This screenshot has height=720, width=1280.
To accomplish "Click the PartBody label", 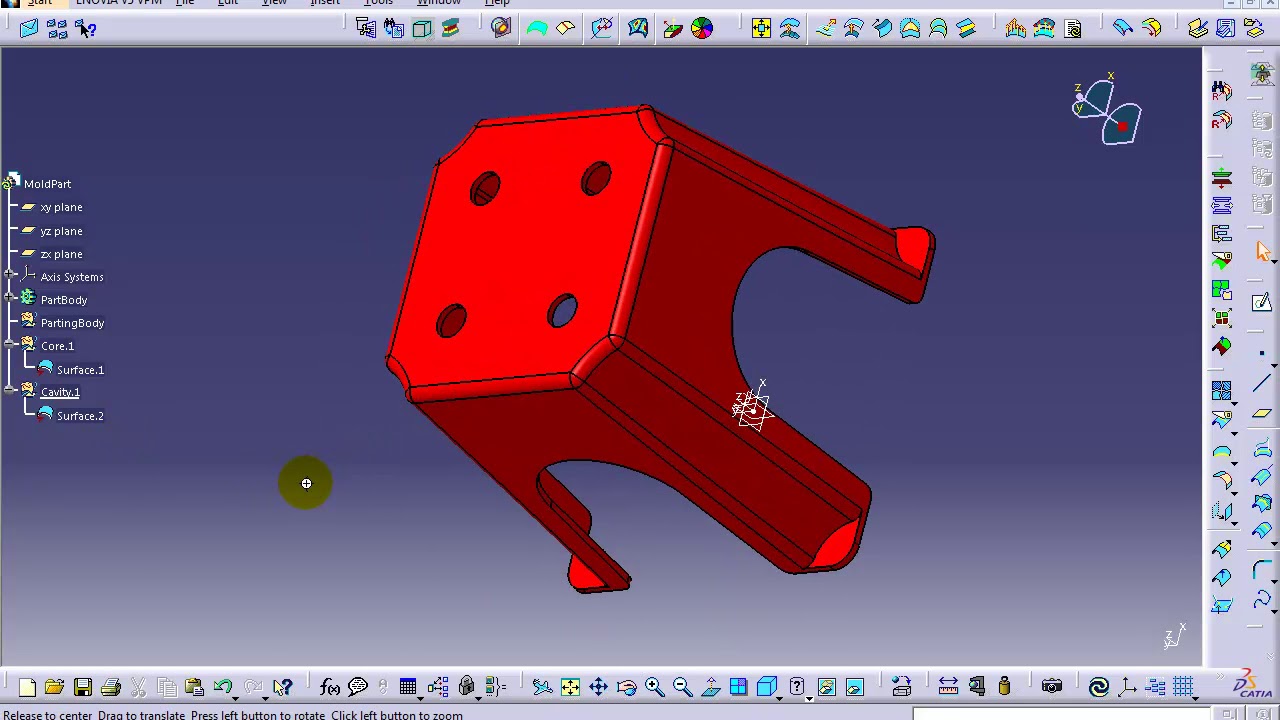I will click(64, 300).
